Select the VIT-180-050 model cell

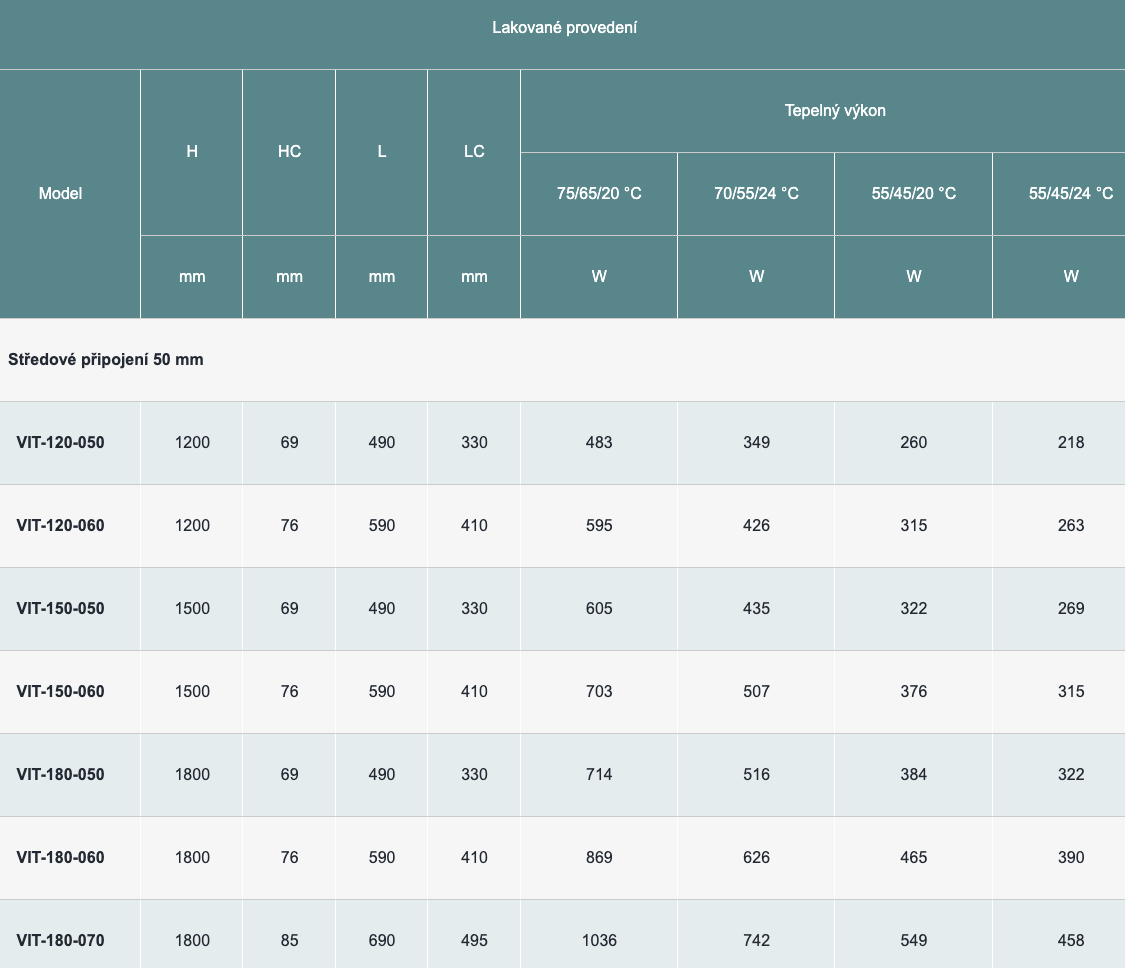click(60, 775)
